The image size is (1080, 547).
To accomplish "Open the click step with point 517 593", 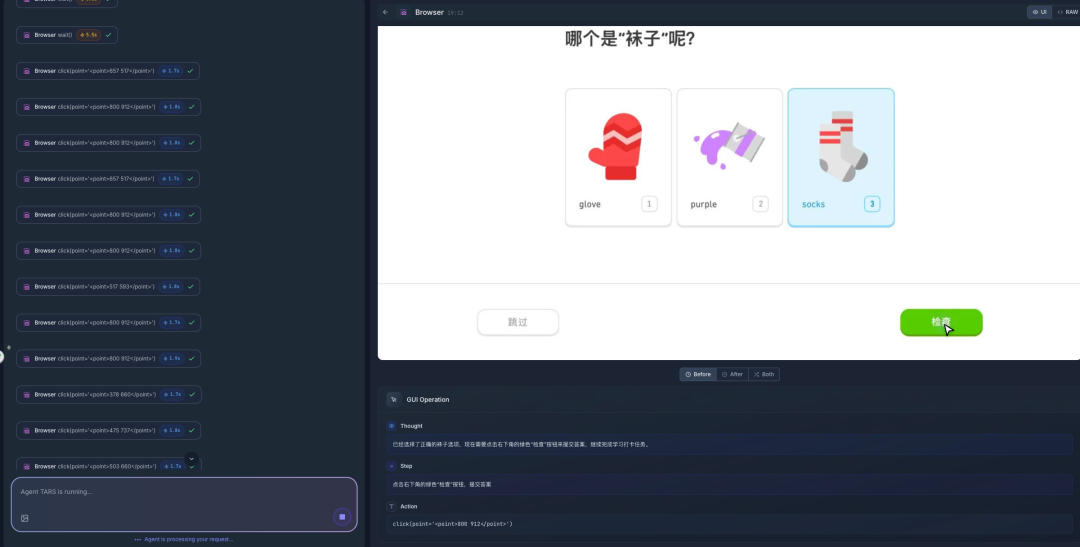I will pyautogui.click(x=108, y=287).
